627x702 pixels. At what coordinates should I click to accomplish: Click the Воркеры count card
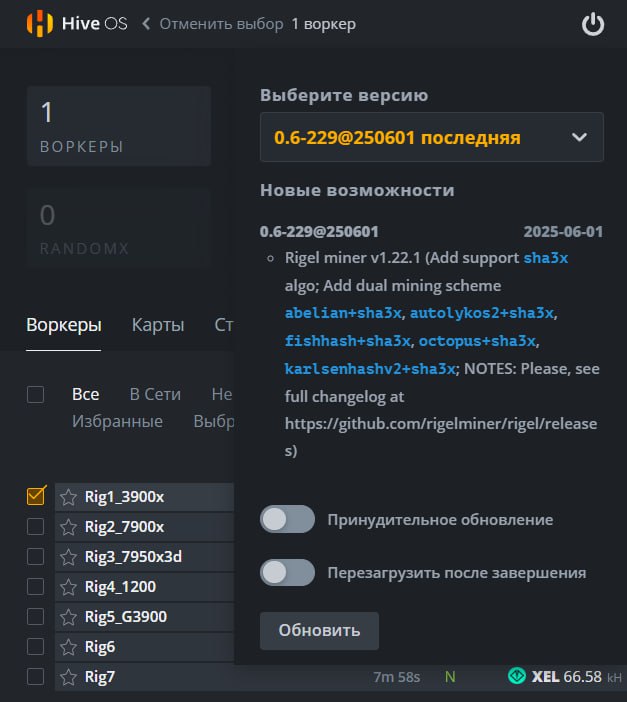119,126
